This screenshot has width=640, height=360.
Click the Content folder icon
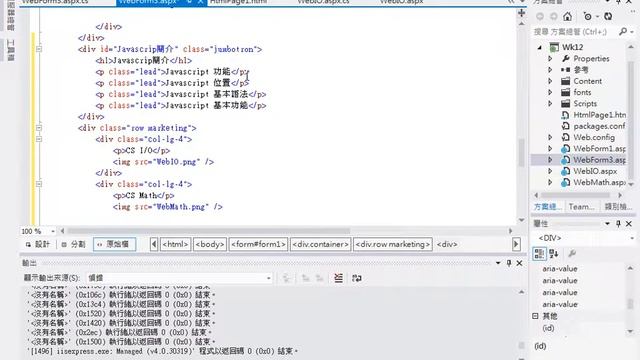565,81
